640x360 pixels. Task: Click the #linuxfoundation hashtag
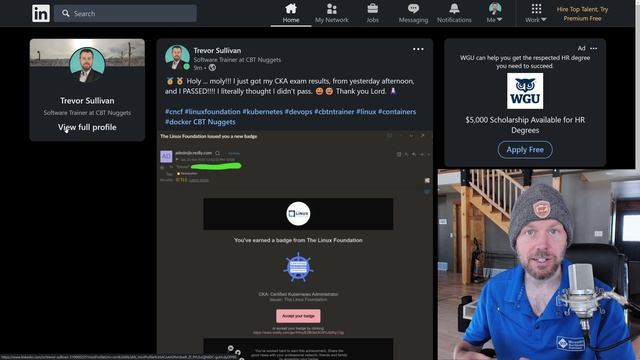212,111
